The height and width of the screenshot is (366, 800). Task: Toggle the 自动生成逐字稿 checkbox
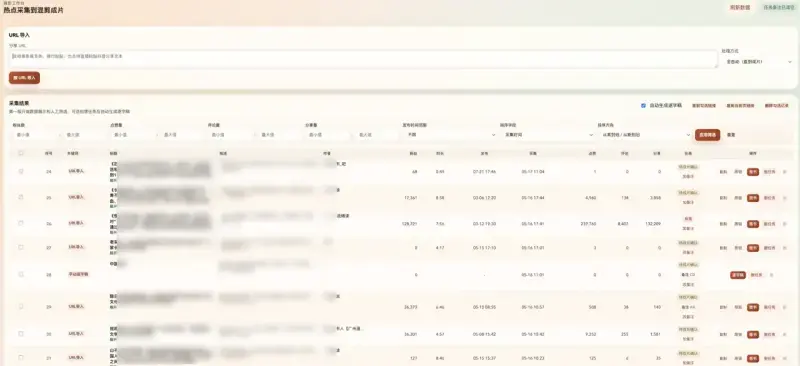643,106
